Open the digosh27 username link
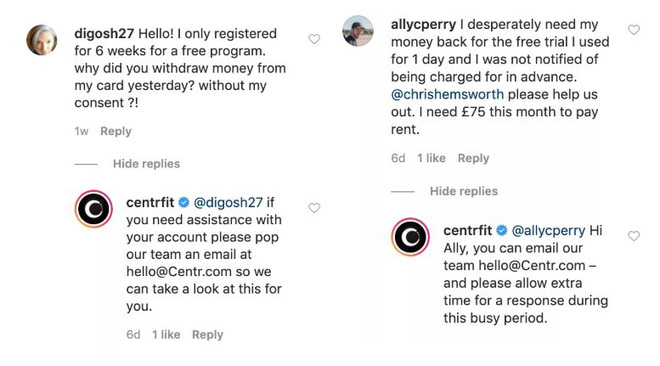Viewport: 660px width, 366px height. point(104,33)
